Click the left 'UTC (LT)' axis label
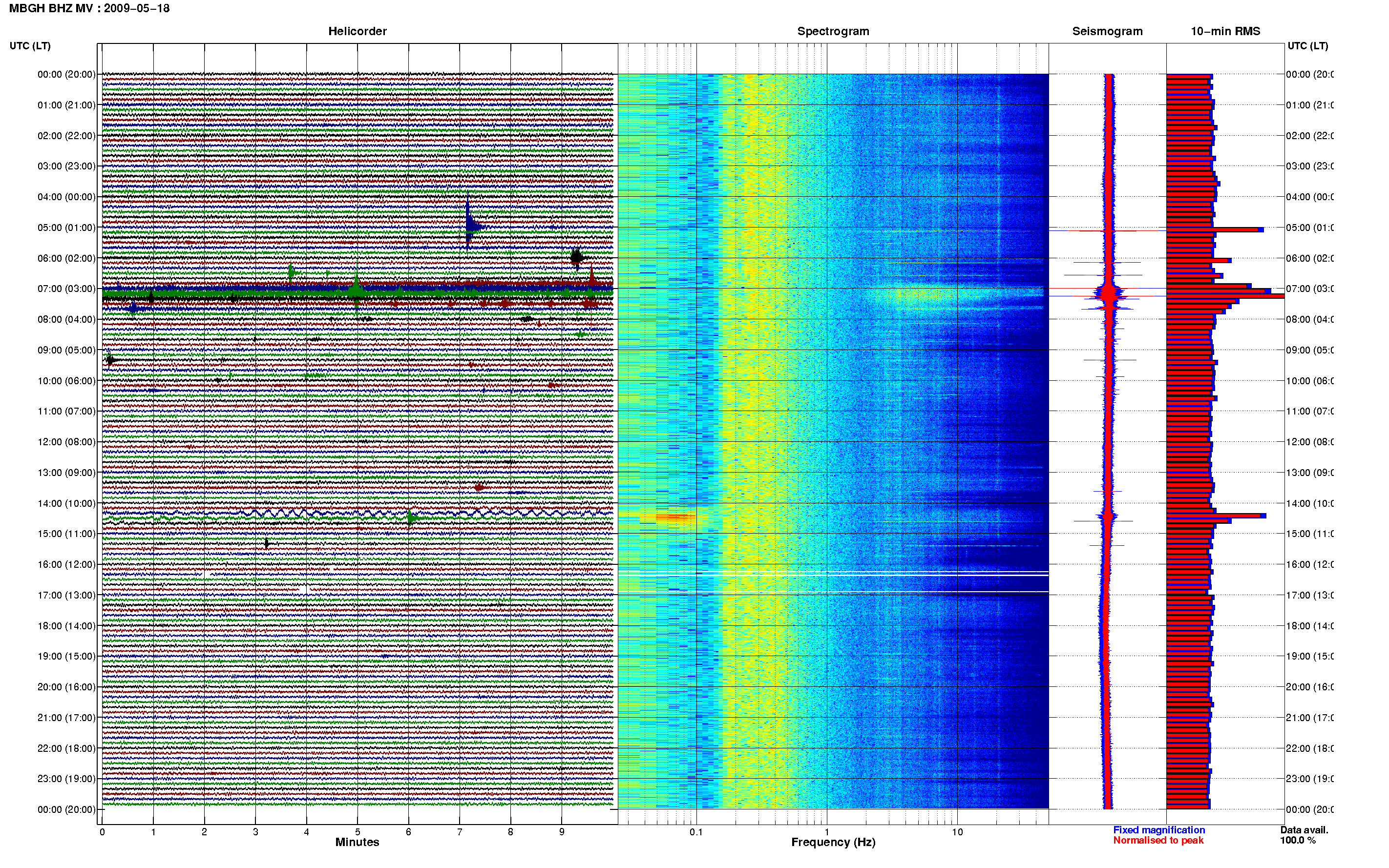Screen dimensions: 1389x868 pyautogui.click(x=30, y=46)
